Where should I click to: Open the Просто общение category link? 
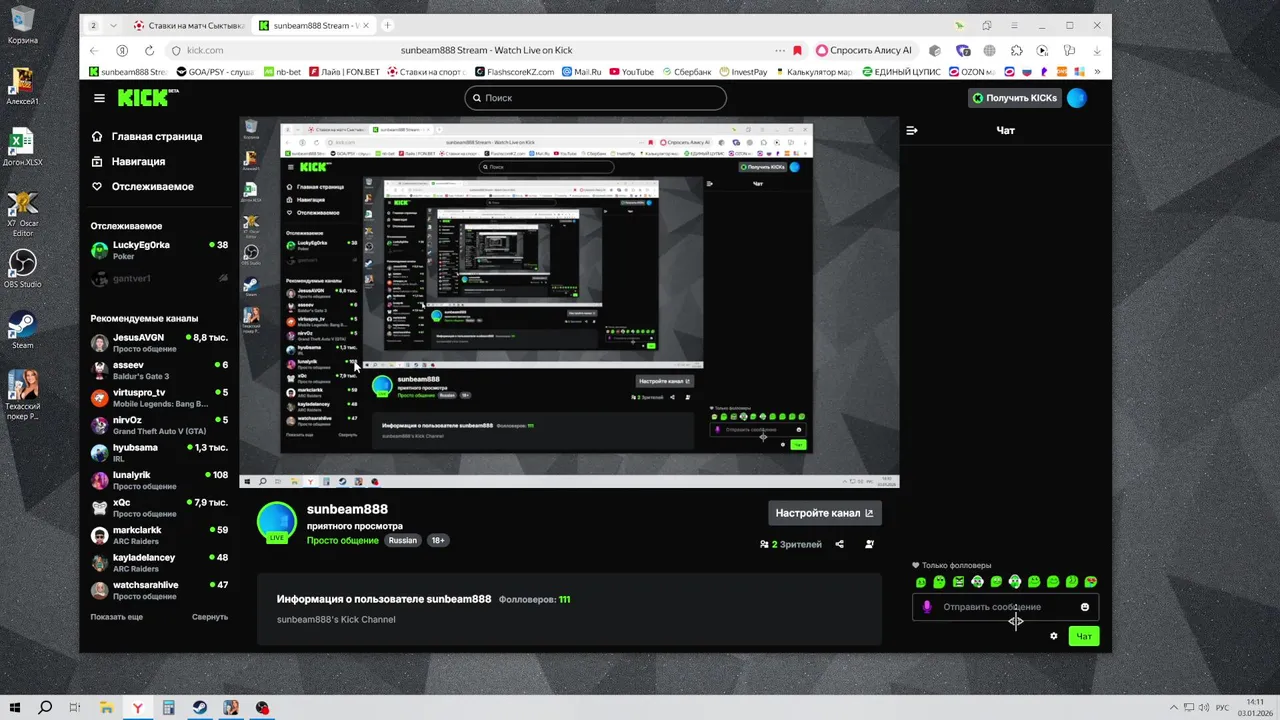pyautogui.click(x=343, y=540)
